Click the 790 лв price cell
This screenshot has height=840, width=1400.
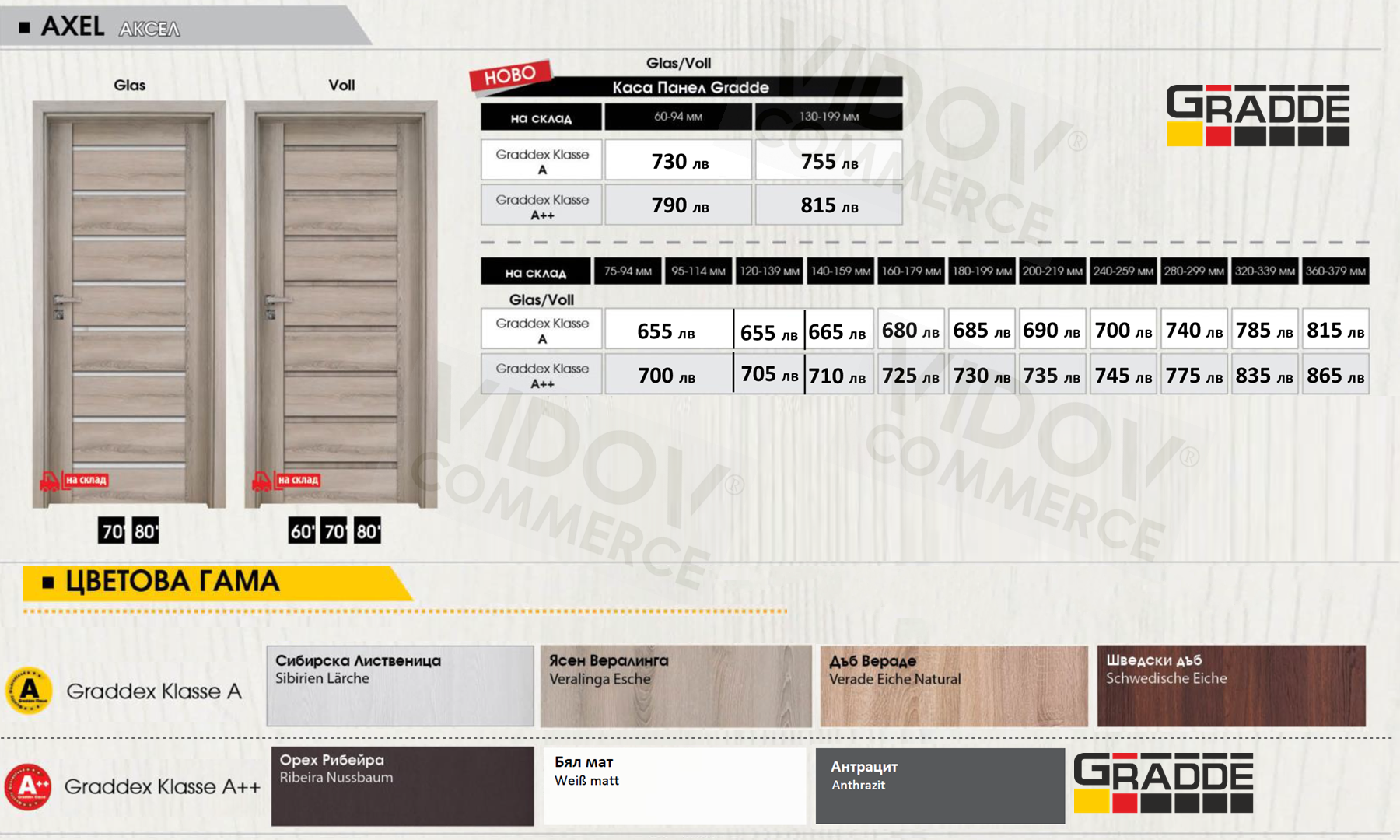pos(678,205)
